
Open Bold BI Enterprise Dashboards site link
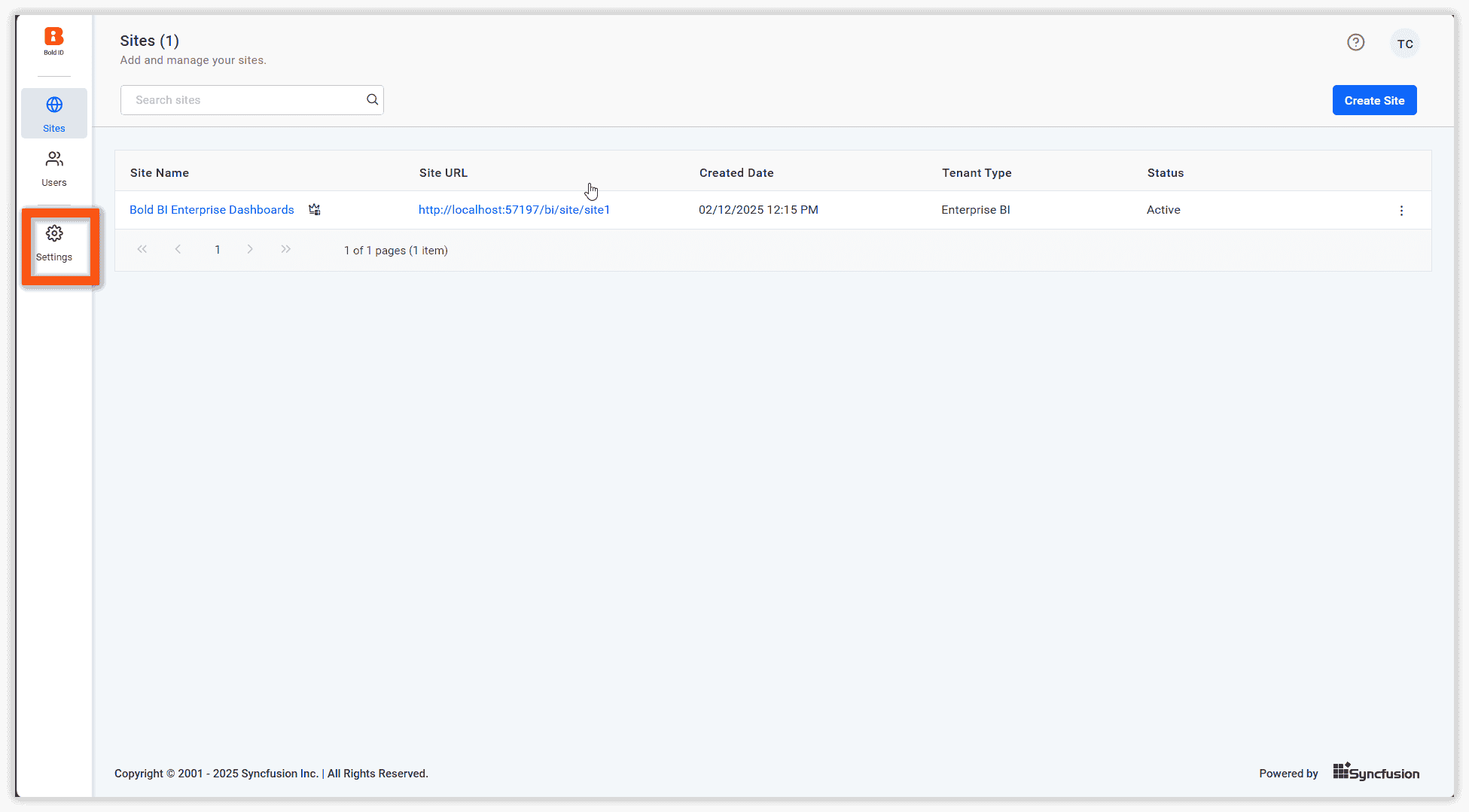point(212,210)
